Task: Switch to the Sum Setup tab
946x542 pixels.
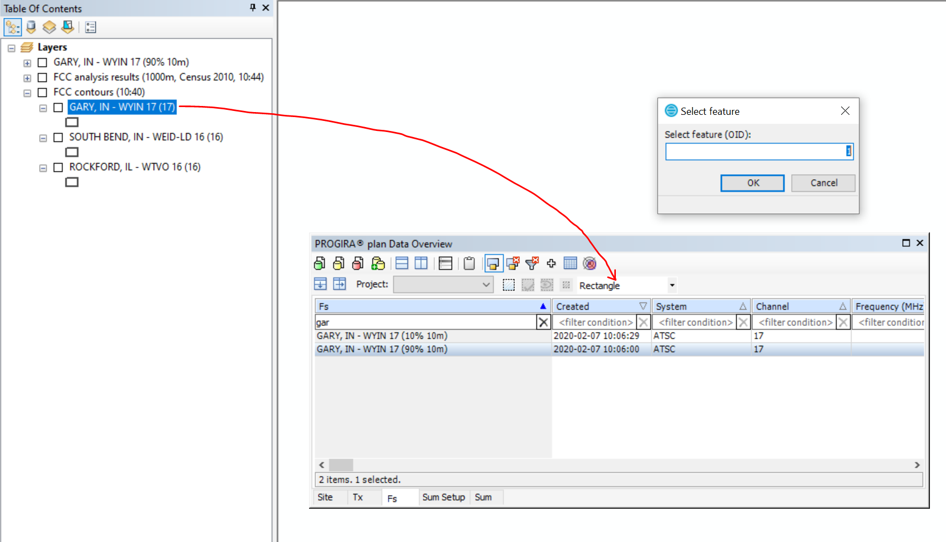Action: pyautogui.click(x=443, y=497)
